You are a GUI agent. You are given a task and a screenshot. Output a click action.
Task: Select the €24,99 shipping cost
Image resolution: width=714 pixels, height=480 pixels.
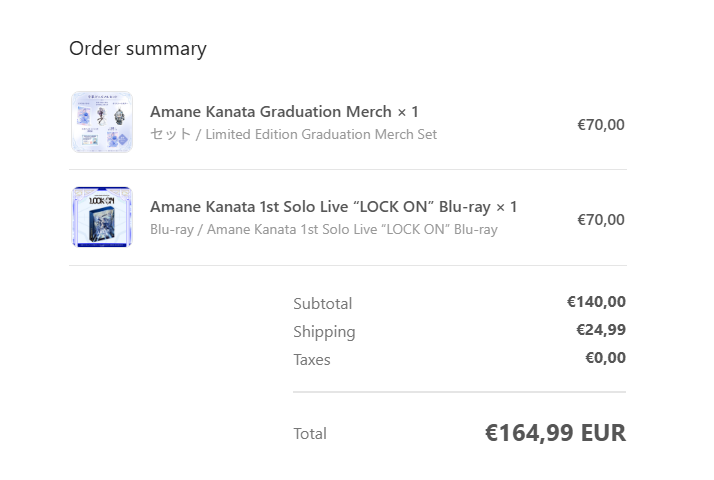pos(600,330)
